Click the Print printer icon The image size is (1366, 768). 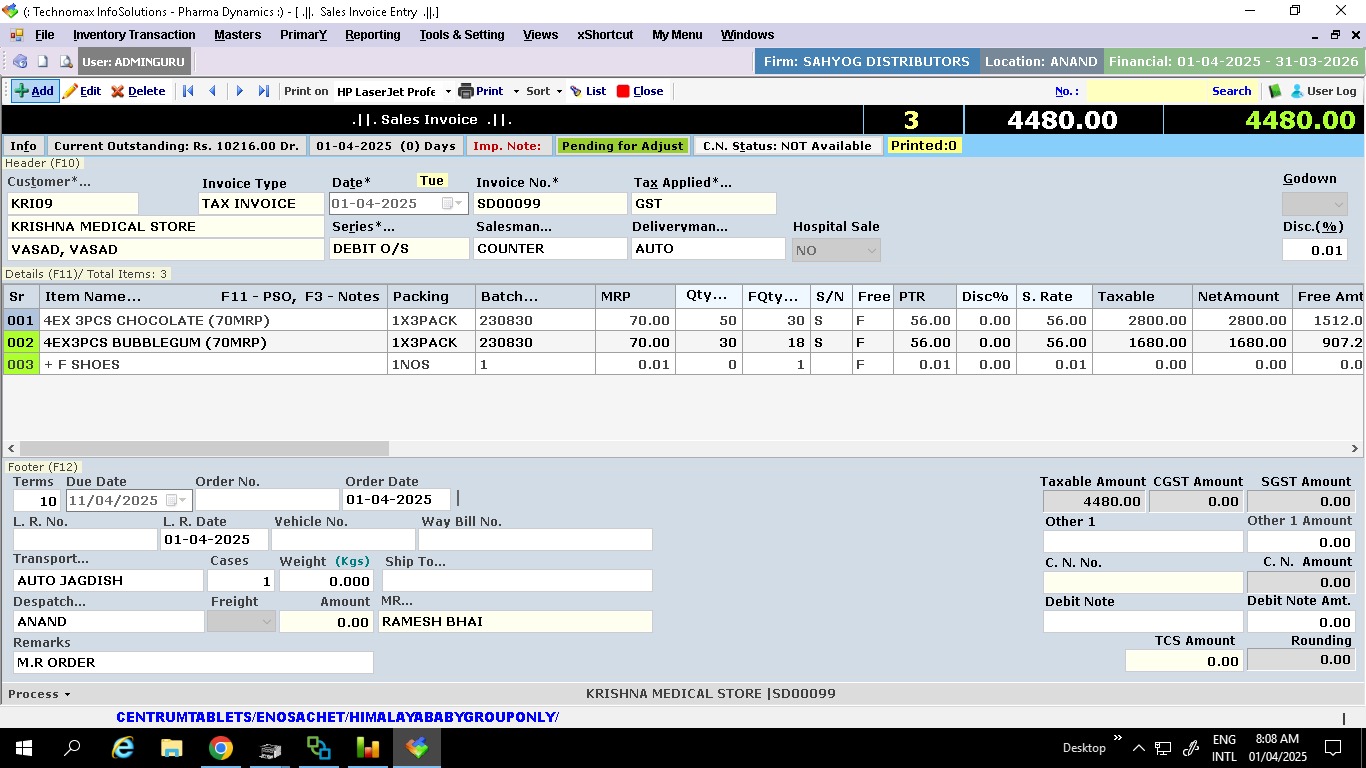pos(481,91)
